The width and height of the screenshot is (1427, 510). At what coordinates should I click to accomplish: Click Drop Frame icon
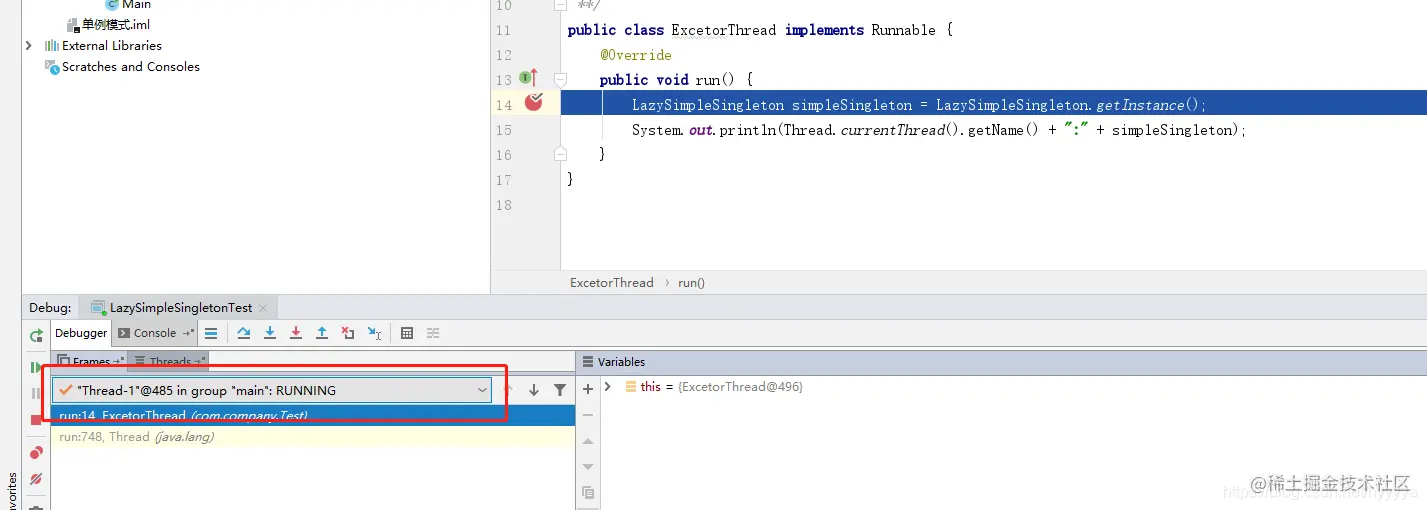tap(348, 333)
